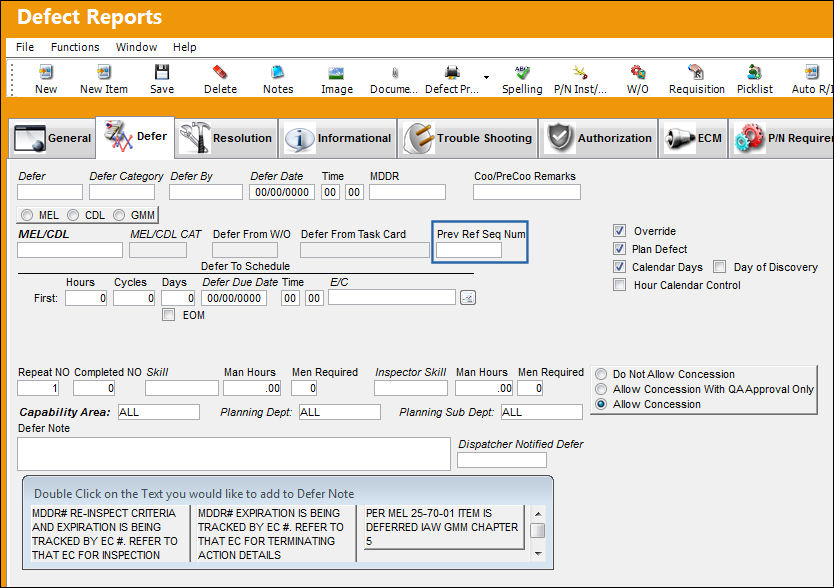Select the CDL radio button
Screen dimensions: 834x588
73,215
